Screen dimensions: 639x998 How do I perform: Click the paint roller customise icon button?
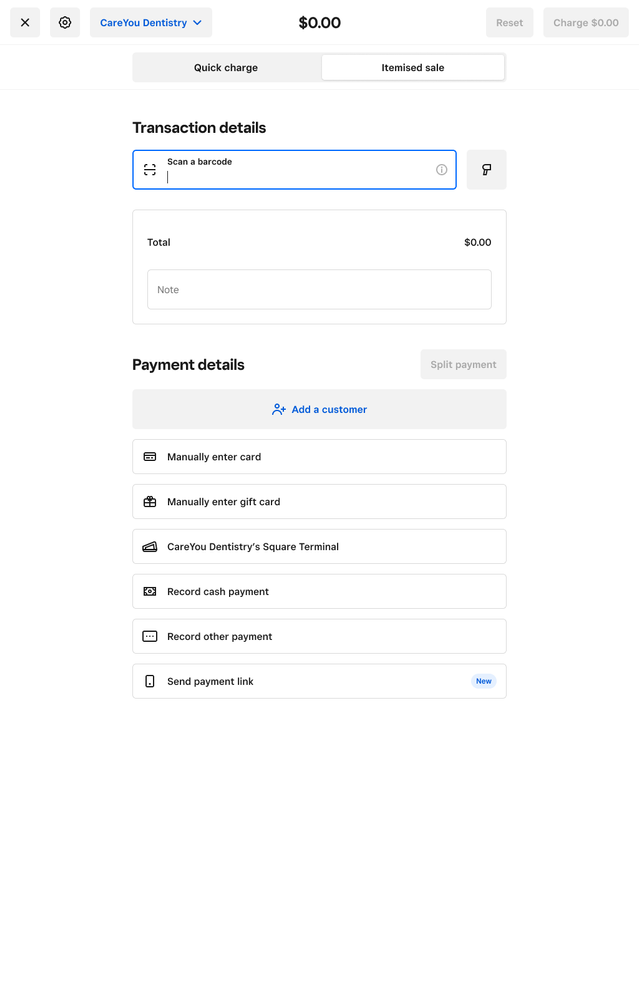(486, 170)
